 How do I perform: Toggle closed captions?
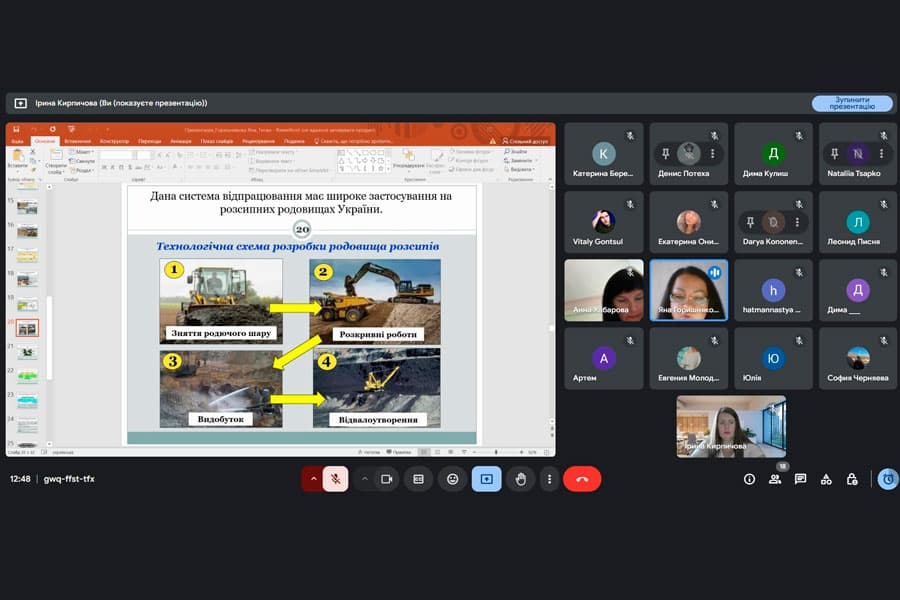419,479
